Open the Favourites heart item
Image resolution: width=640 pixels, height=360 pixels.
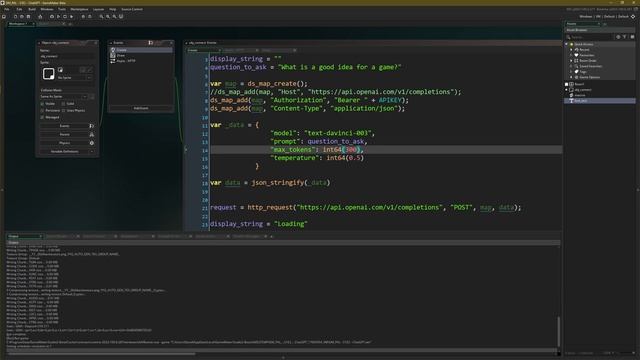coord(584,55)
